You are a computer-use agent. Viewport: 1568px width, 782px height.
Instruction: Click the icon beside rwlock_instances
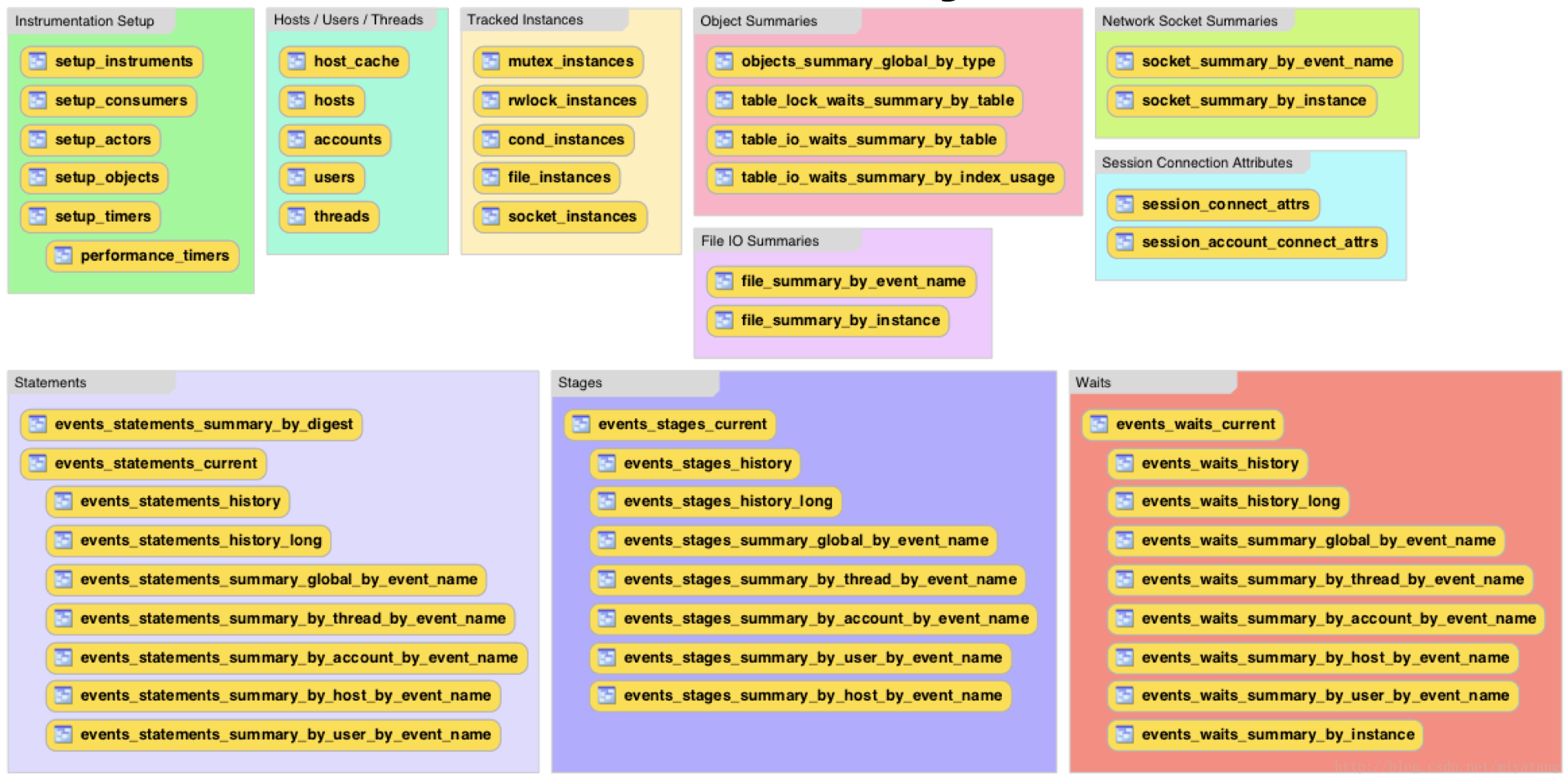pyautogui.click(x=490, y=100)
